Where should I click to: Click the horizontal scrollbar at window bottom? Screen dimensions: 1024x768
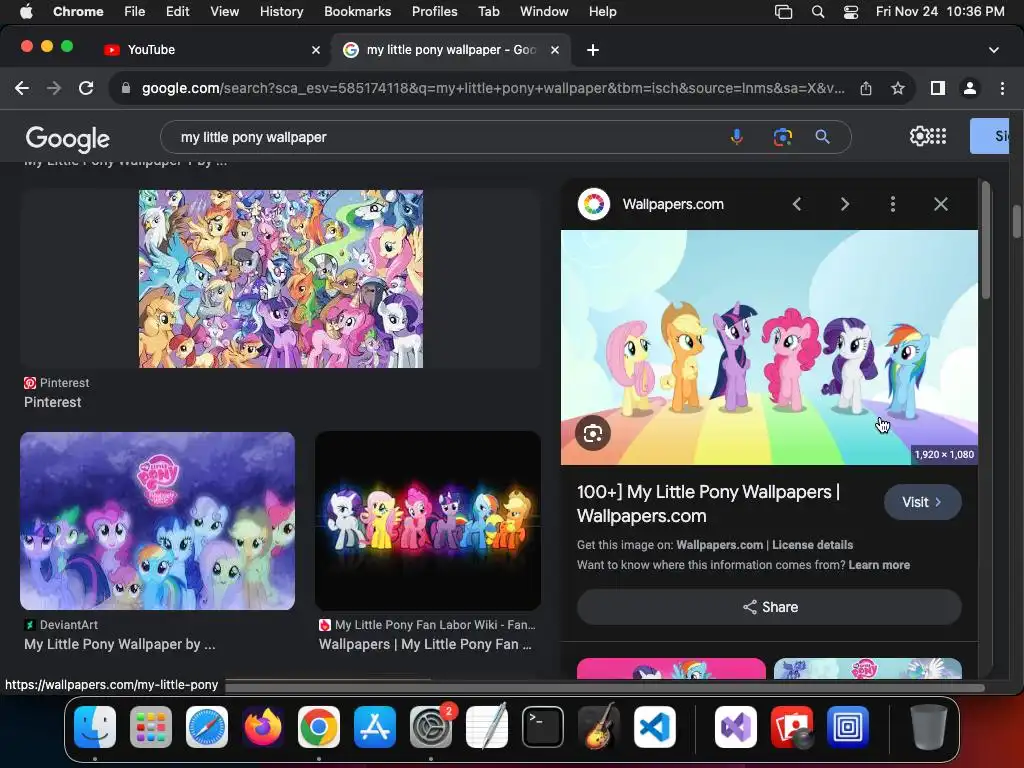tap(605, 688)
